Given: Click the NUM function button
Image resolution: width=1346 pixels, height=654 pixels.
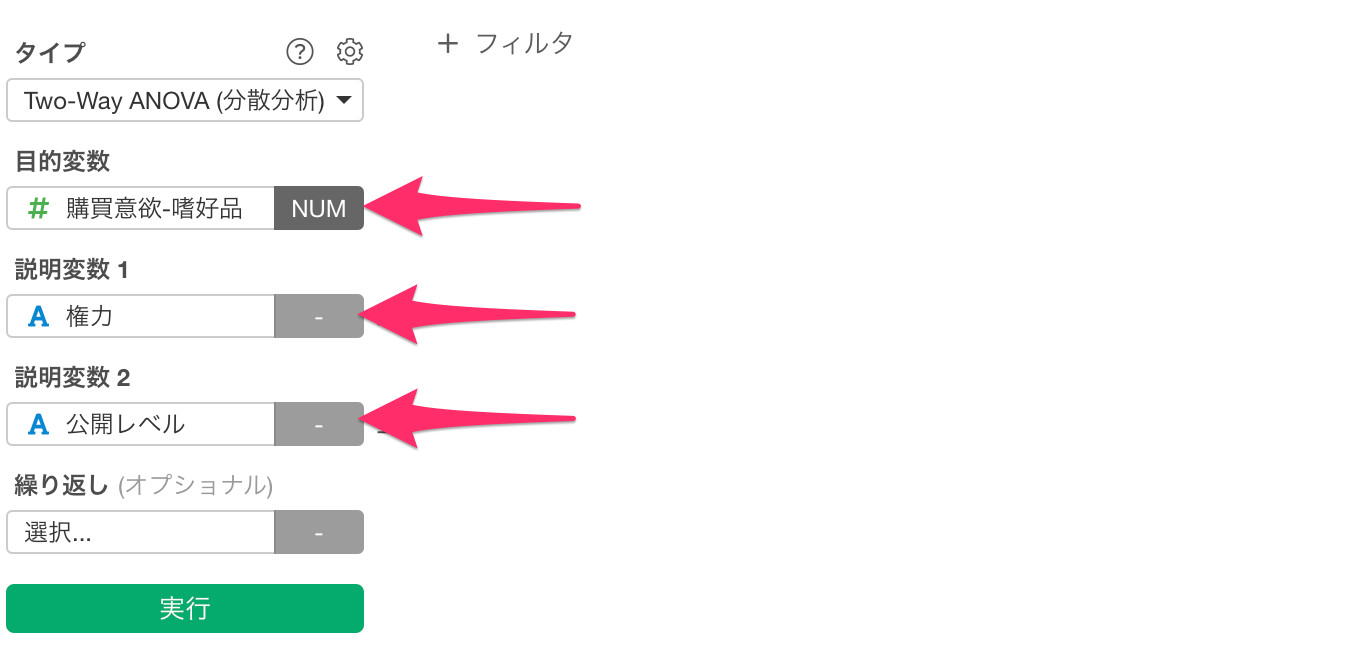Looking at the screenshot, I should pyautogui.click(x=319, y=208).
